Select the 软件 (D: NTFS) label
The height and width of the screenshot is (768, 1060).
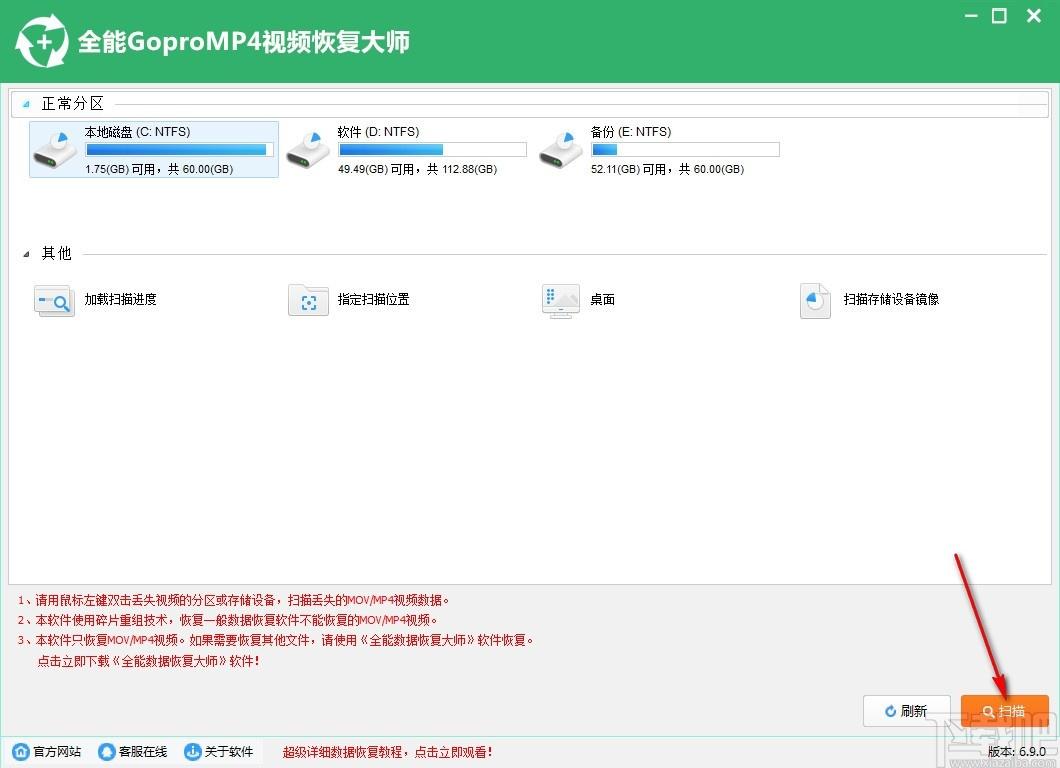379,132
